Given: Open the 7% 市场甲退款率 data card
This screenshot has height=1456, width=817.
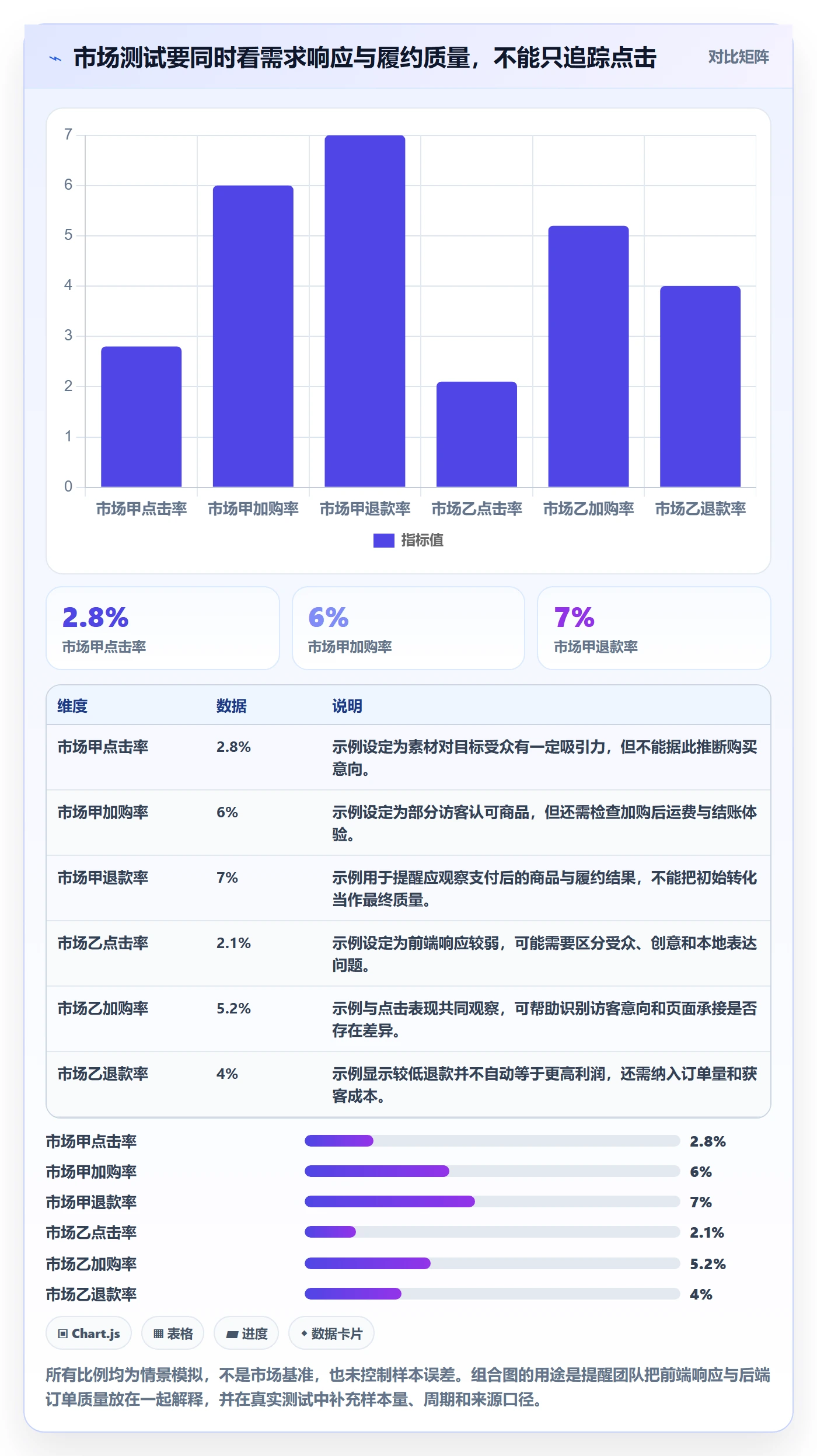Looking at the screenshot, I should pos(654,628).
